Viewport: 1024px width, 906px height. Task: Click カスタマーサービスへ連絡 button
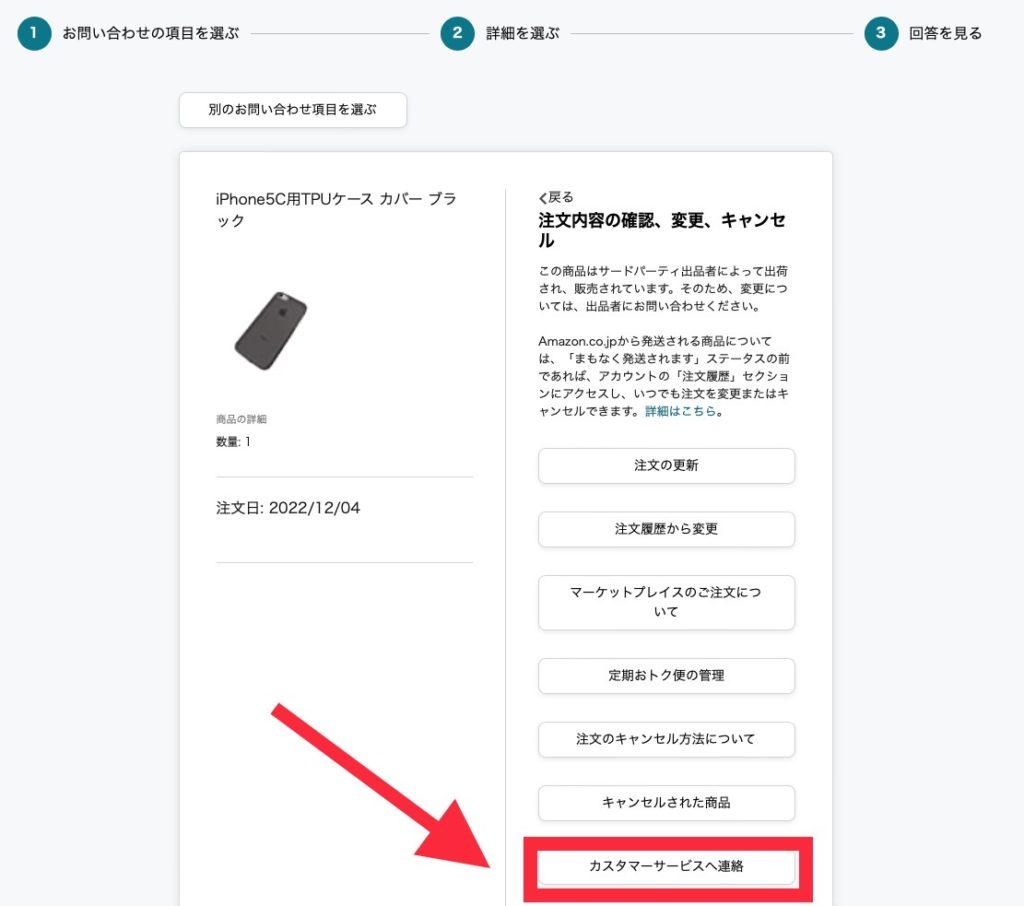point(666,867)
